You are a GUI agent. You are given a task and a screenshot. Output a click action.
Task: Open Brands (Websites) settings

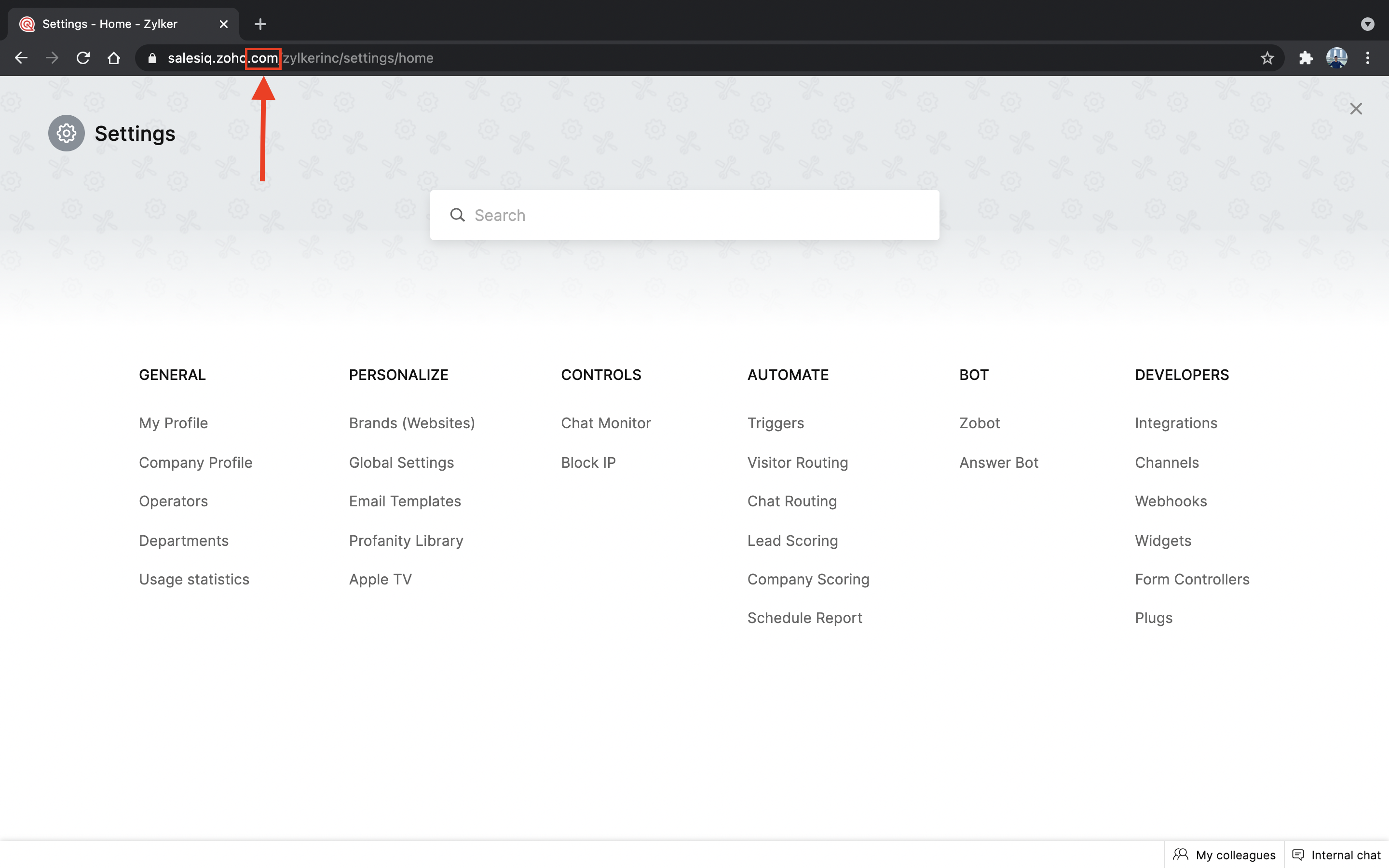(412, 423)
